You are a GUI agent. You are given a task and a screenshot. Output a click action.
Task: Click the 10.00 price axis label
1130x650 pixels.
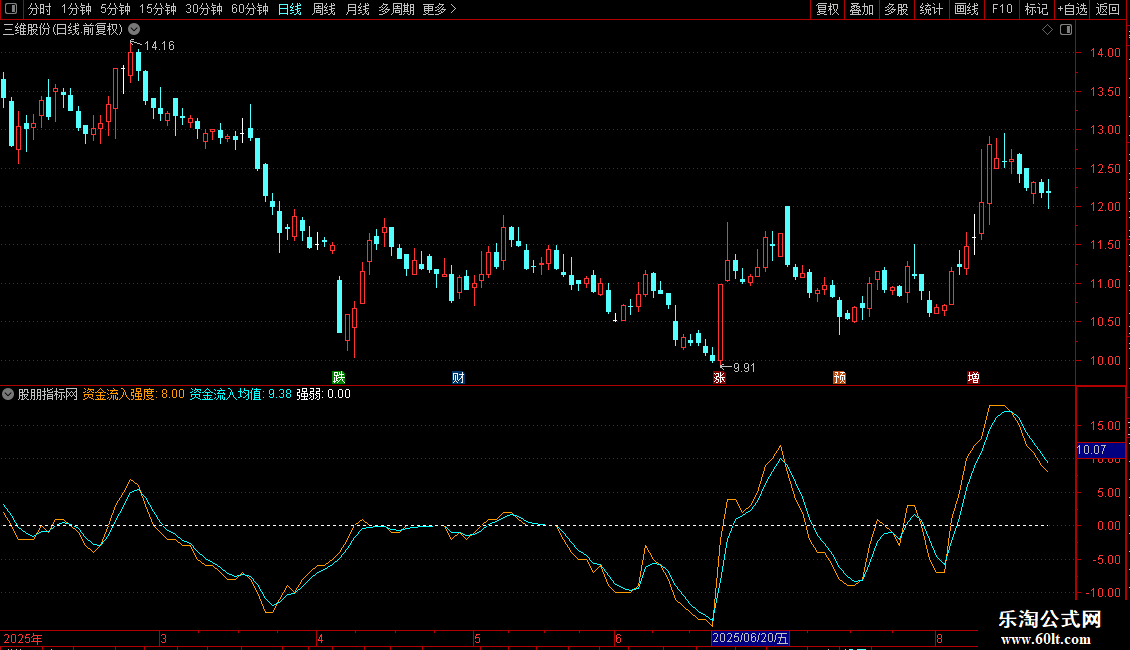coord(1105,361)
